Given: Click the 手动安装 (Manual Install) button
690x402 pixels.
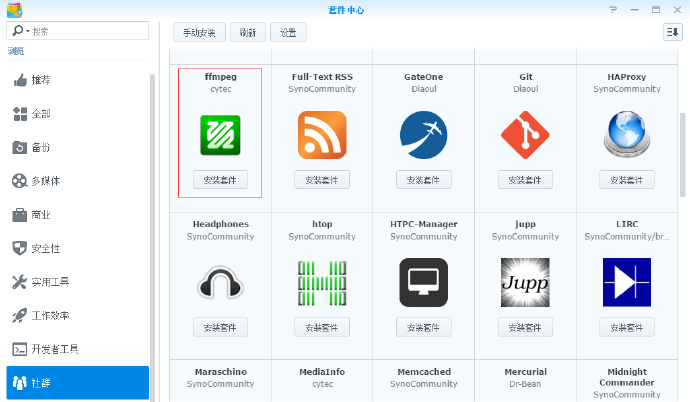Looking at the screenshot, I should point(199,33).
